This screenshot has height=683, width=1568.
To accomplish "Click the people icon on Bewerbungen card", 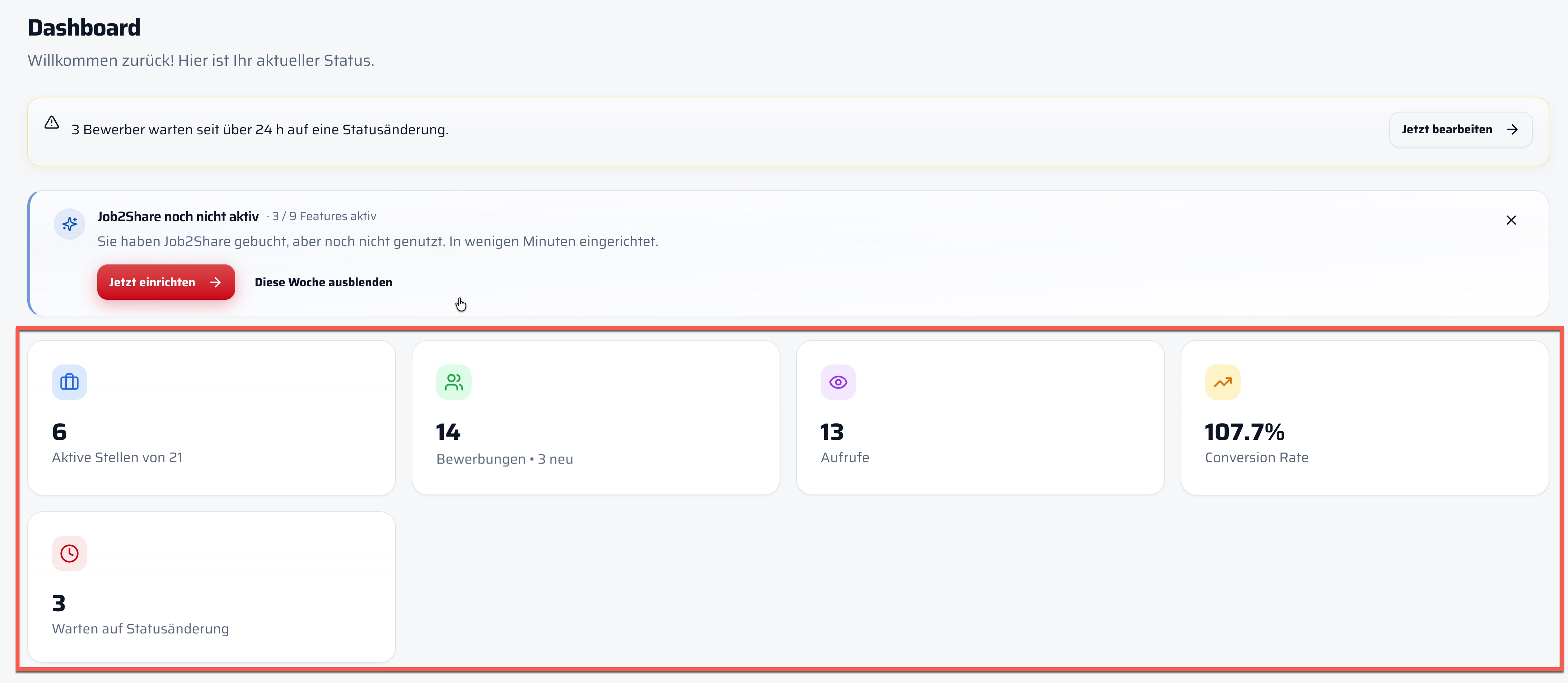I will pyautogui.click(x=453, y=382).
